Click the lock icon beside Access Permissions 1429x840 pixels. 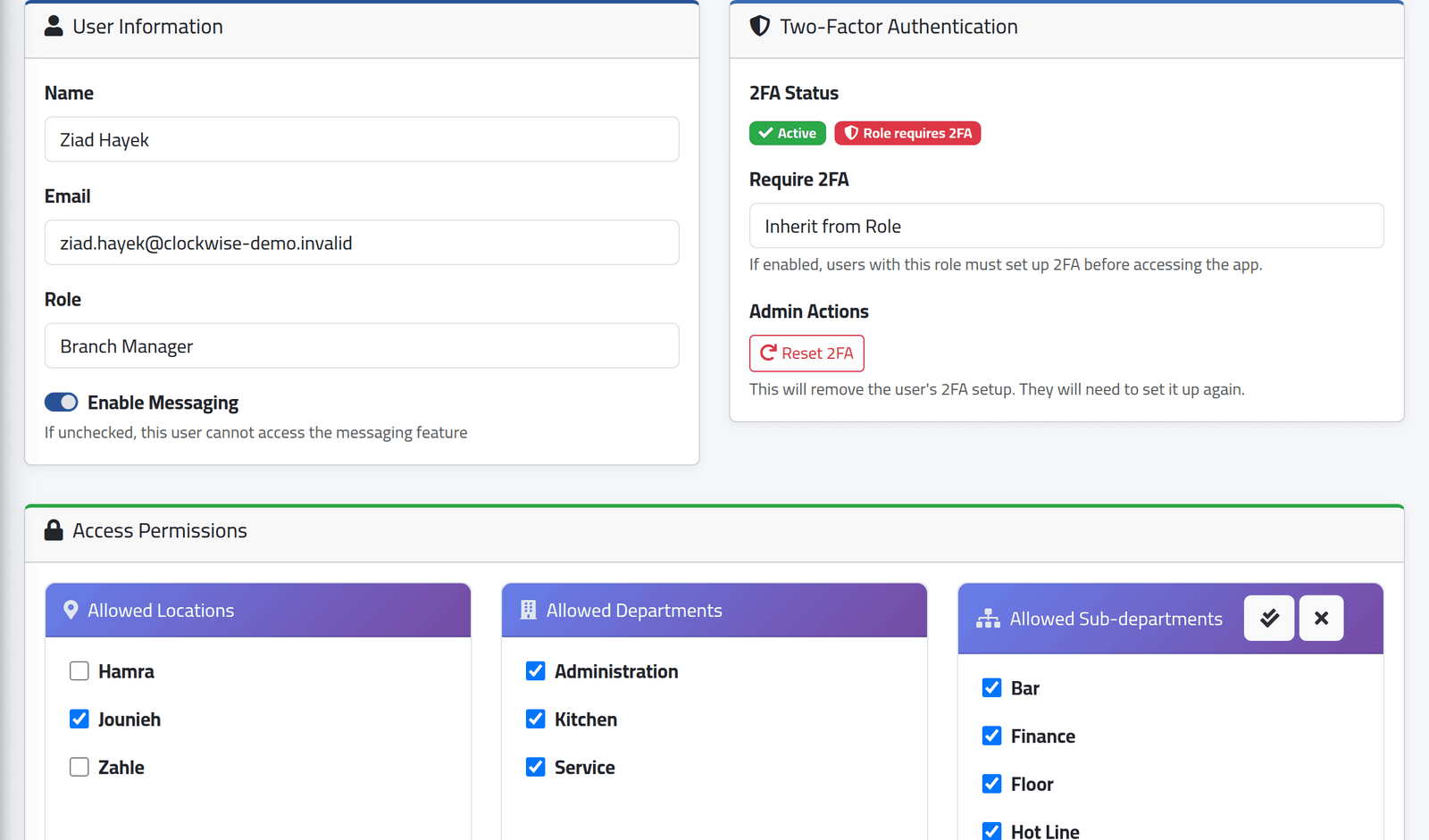[x=54, y=530]
